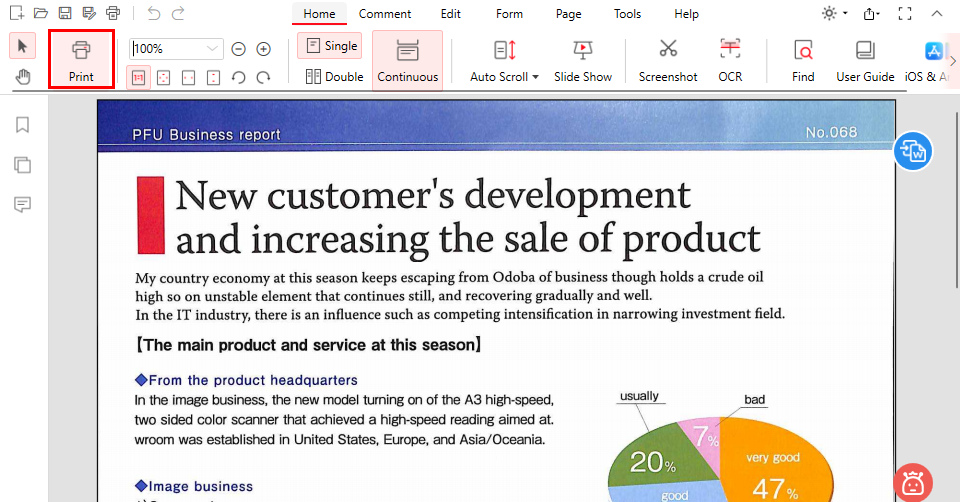Open the Auto Scroll dropdown arrow
This screenshot has height=502, width=960.
[x=535, y=77]
